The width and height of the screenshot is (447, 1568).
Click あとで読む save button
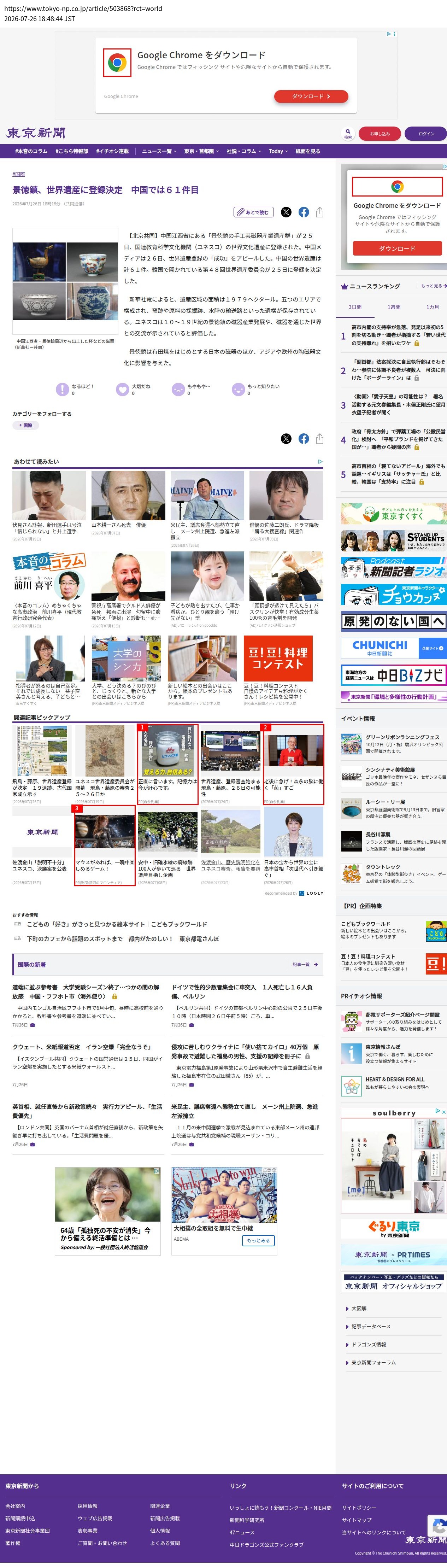click(254, 212)
